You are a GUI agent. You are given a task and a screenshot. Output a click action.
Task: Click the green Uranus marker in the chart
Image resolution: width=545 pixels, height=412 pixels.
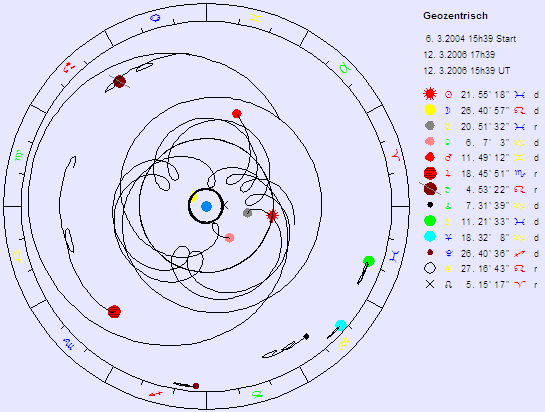tap(369, 261)
